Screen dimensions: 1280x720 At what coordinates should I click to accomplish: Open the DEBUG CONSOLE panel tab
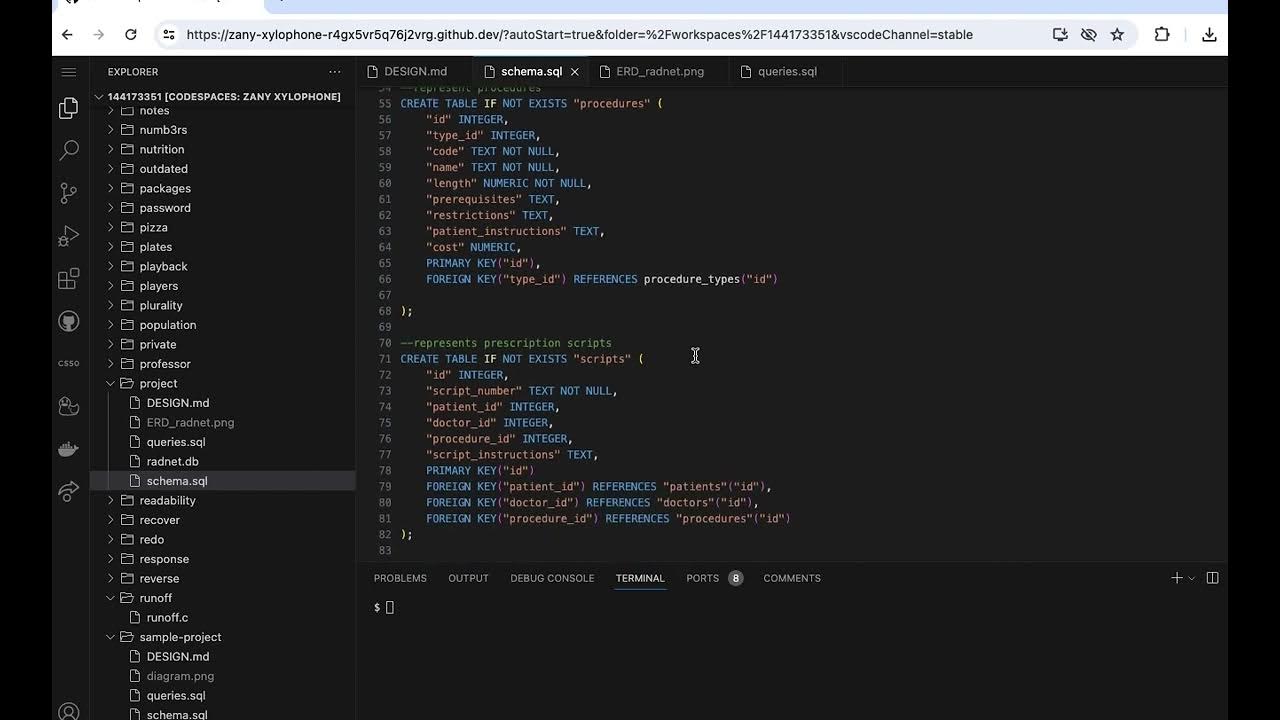552,578
